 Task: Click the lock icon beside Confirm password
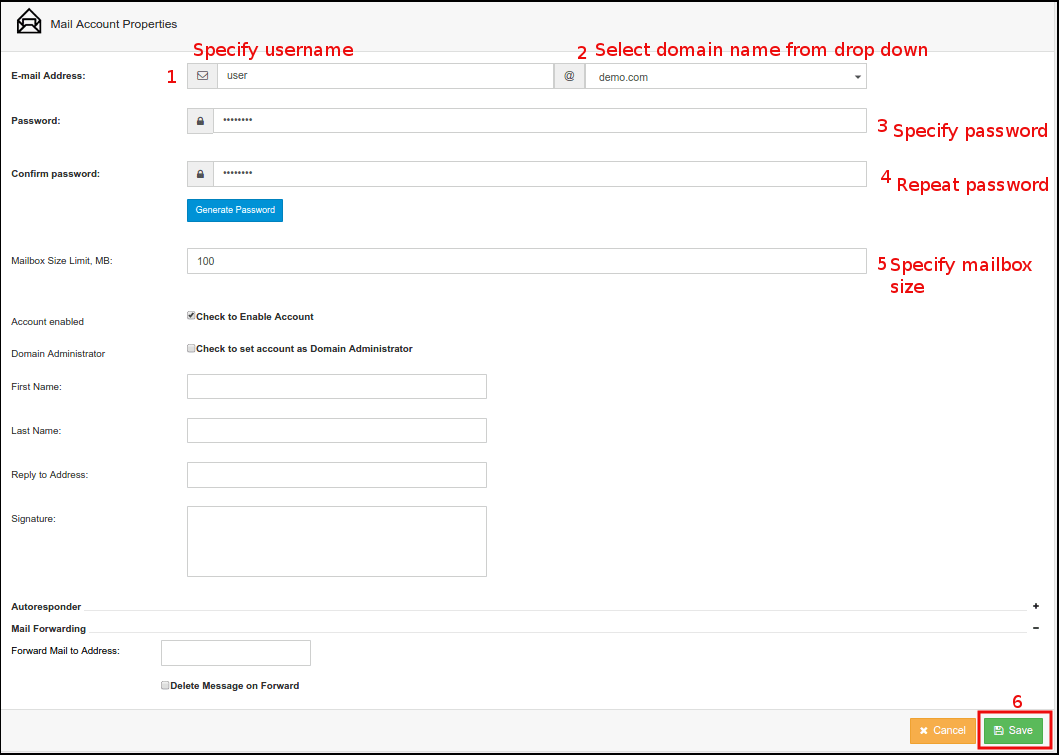click(200, 174)
